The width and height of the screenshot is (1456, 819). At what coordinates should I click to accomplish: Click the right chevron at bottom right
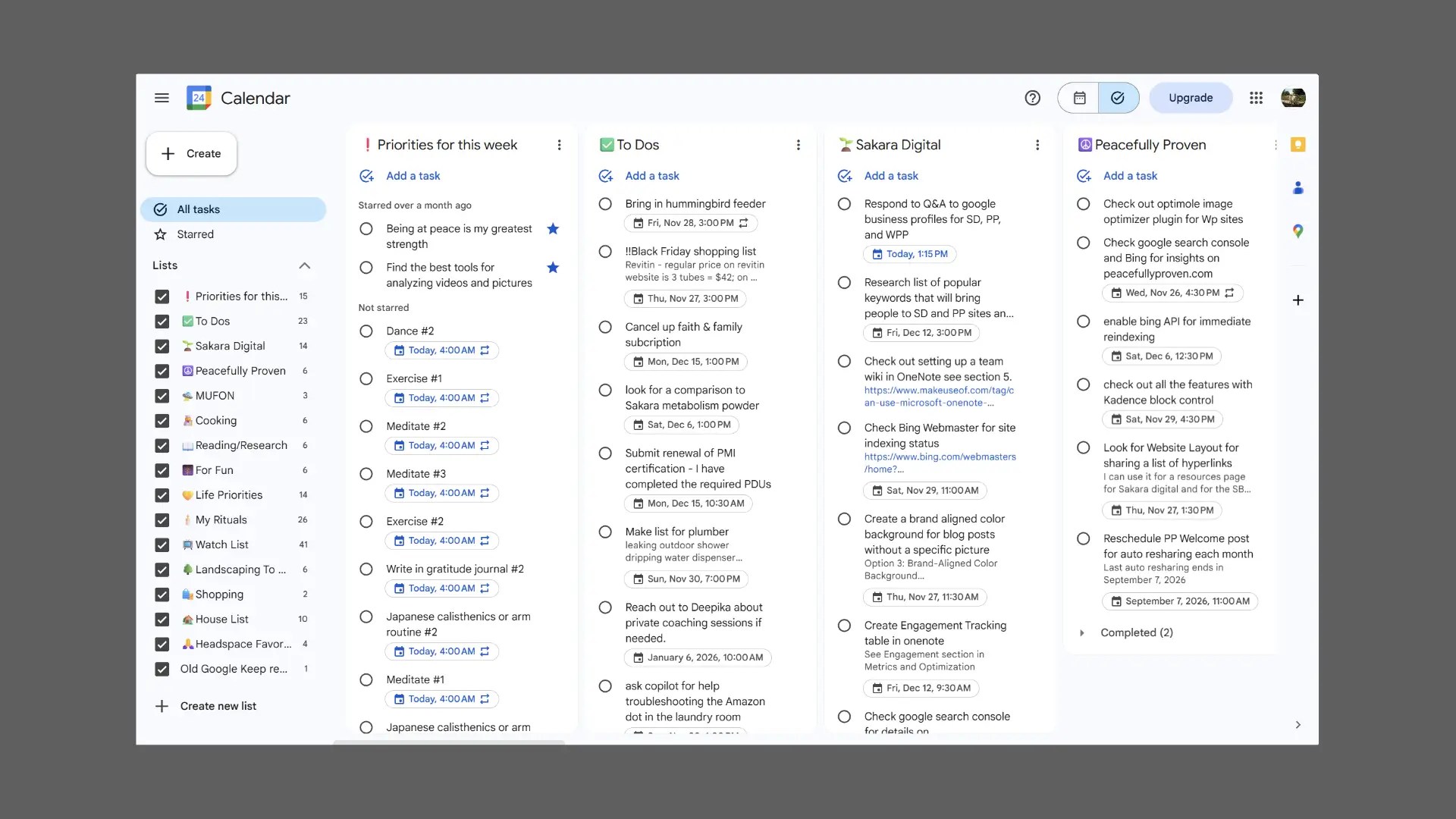point(1298,724)
